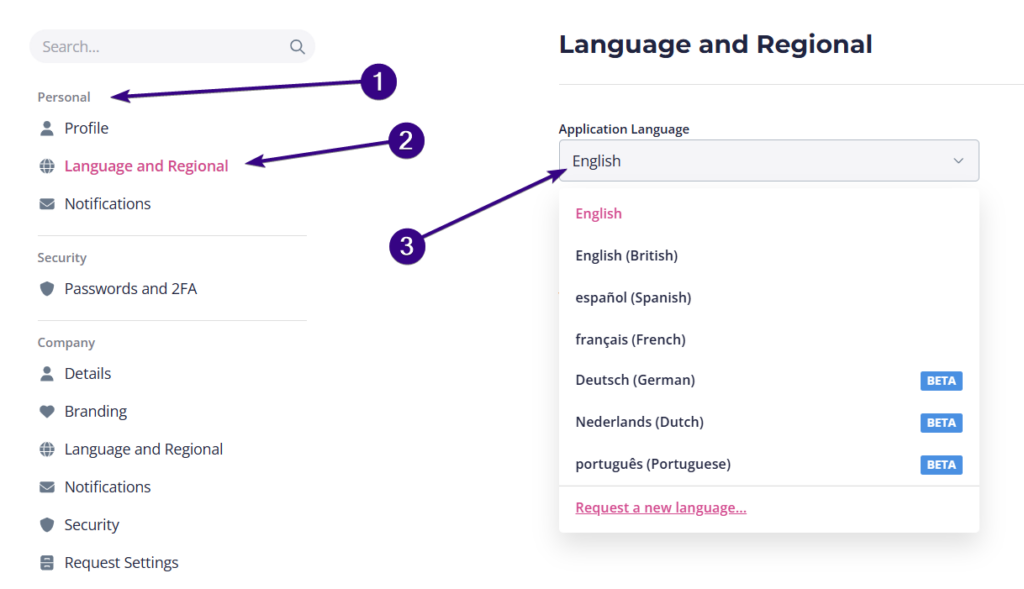Select English (British) from the list
The height and width of the screenshot is (589, 1024).
point(627,256)
